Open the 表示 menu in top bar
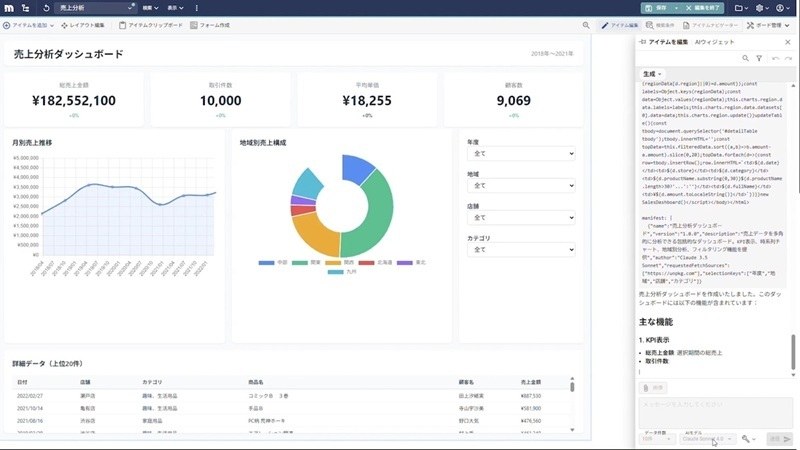 tap(174, 8)
